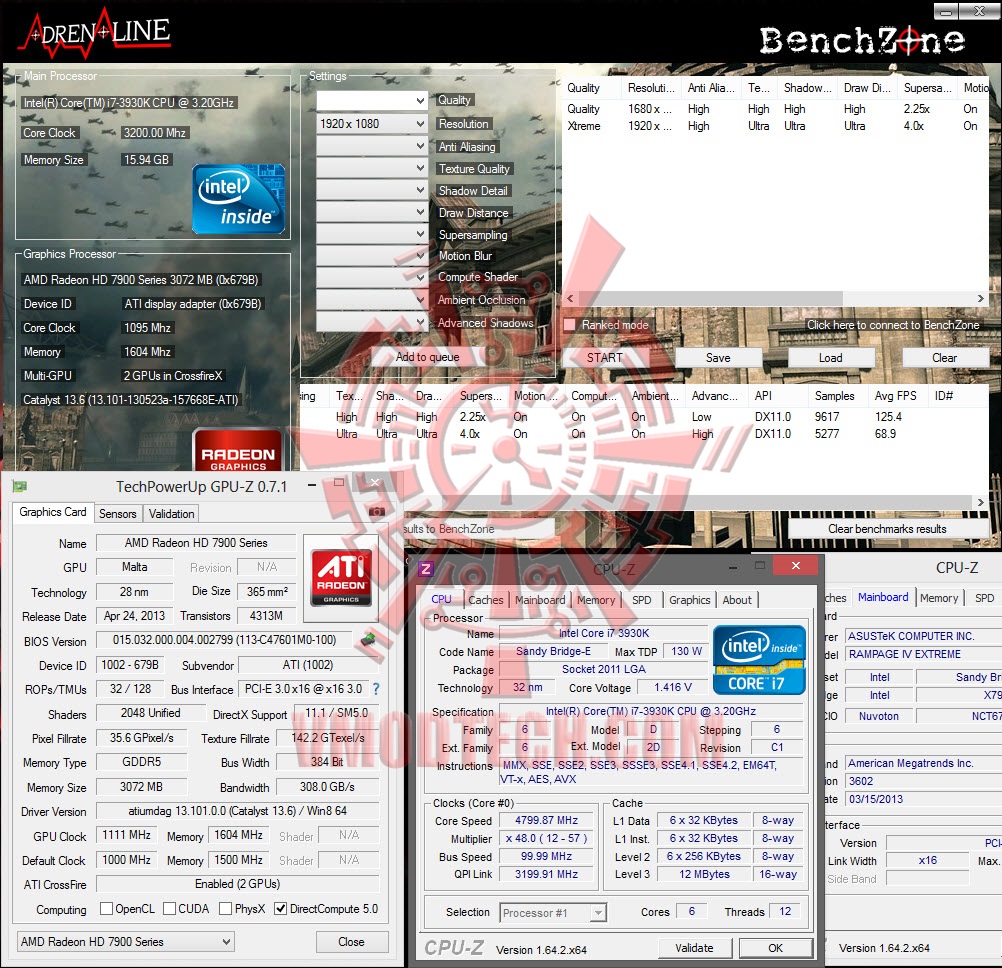Click the Mainboard tab in background CPU-Z
The width and height of the screenshot is (1002, 968).
click(883, 597)
